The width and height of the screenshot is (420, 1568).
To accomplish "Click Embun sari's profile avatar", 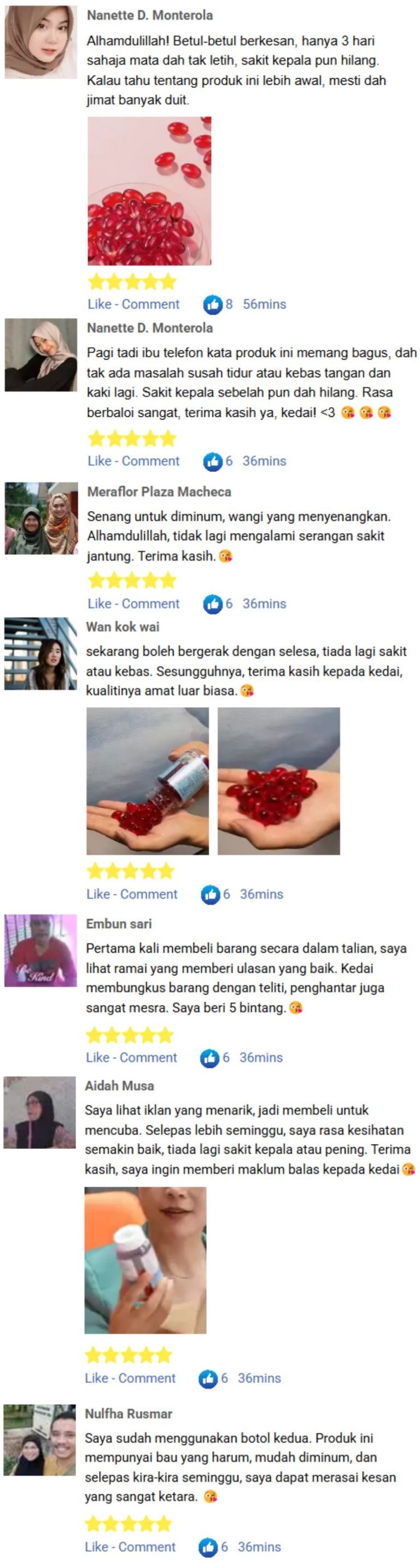I will pos(41,951).
